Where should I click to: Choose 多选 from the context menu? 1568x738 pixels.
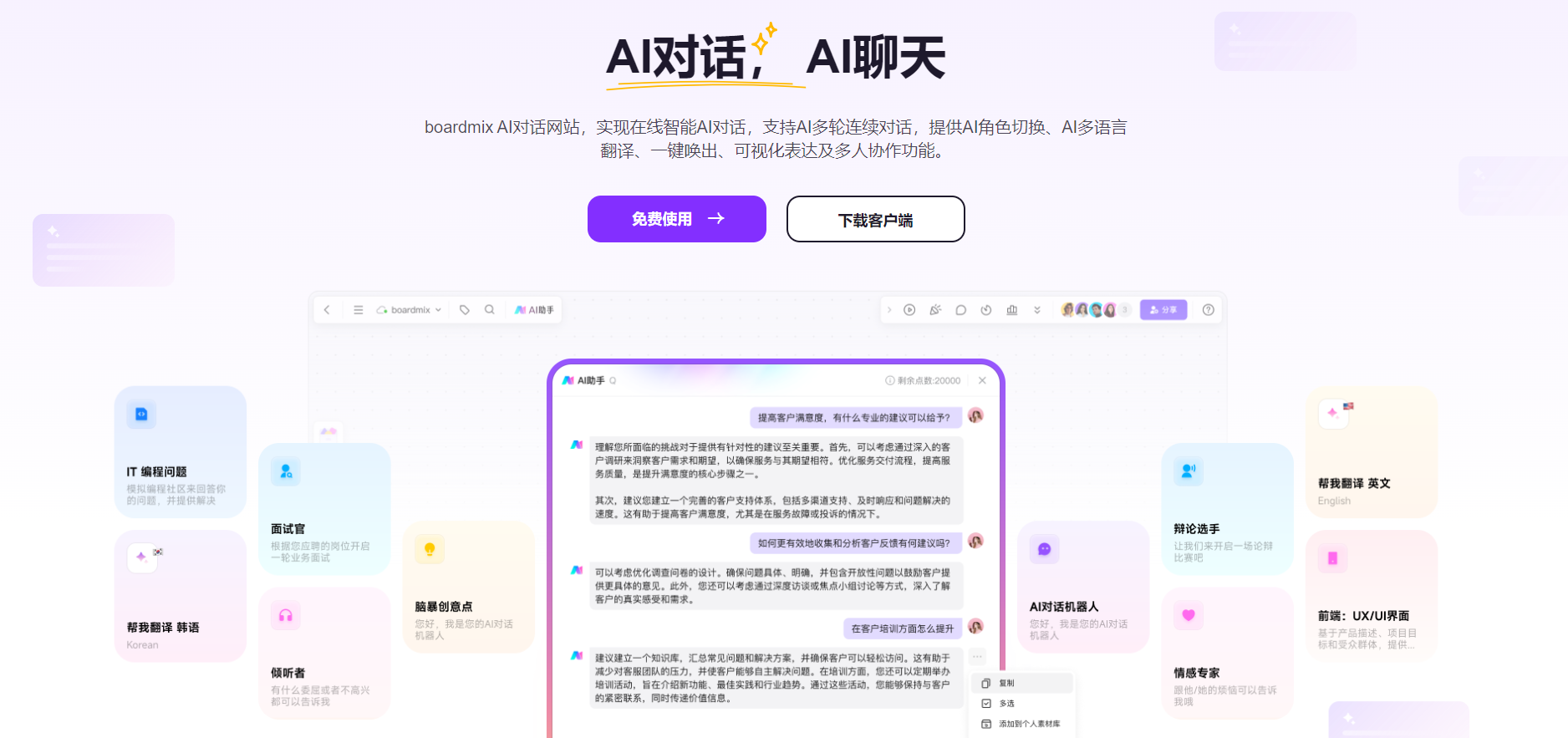point(1021,704)
